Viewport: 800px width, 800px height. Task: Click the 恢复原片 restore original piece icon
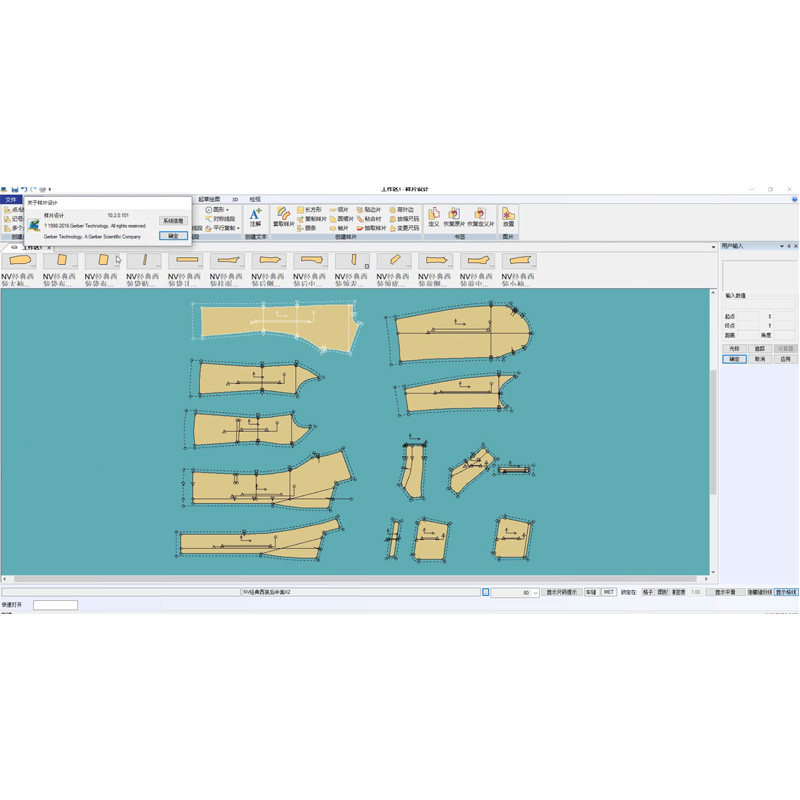tap(454, 218)
